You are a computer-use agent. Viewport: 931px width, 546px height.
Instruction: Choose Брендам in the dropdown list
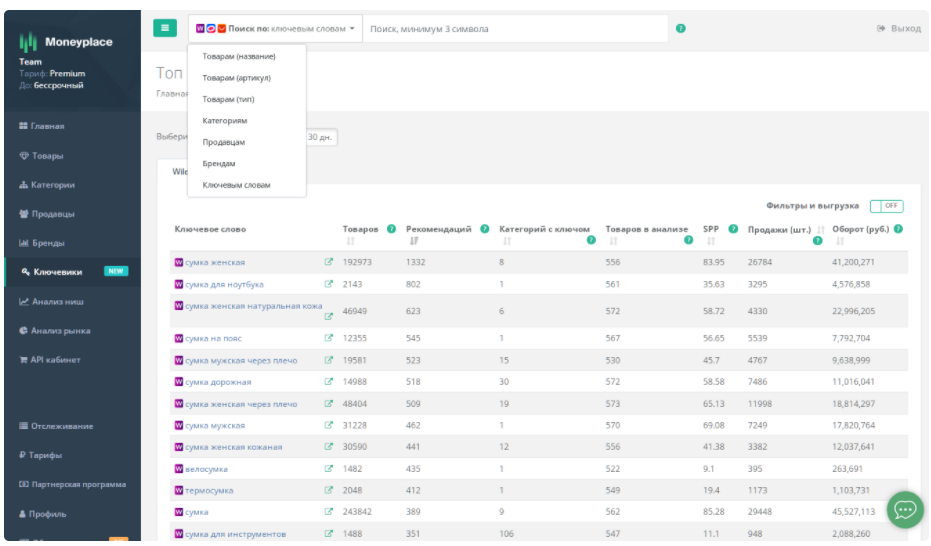[x=219, y=164]
